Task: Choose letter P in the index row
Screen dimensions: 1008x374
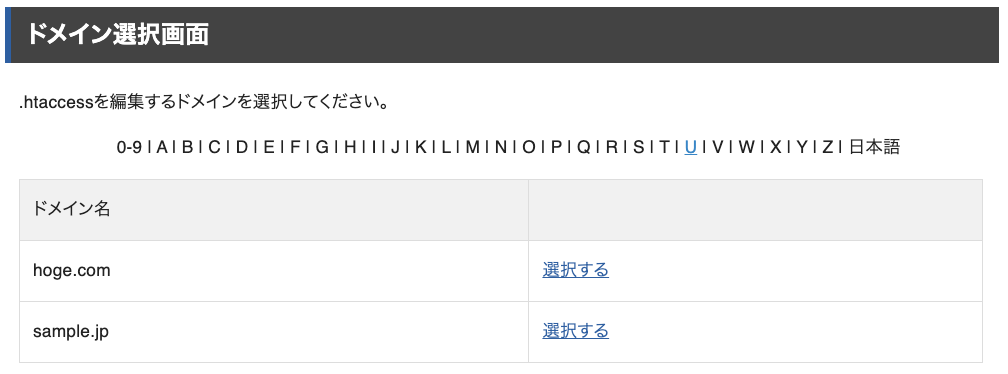Action: click(556, 147)
